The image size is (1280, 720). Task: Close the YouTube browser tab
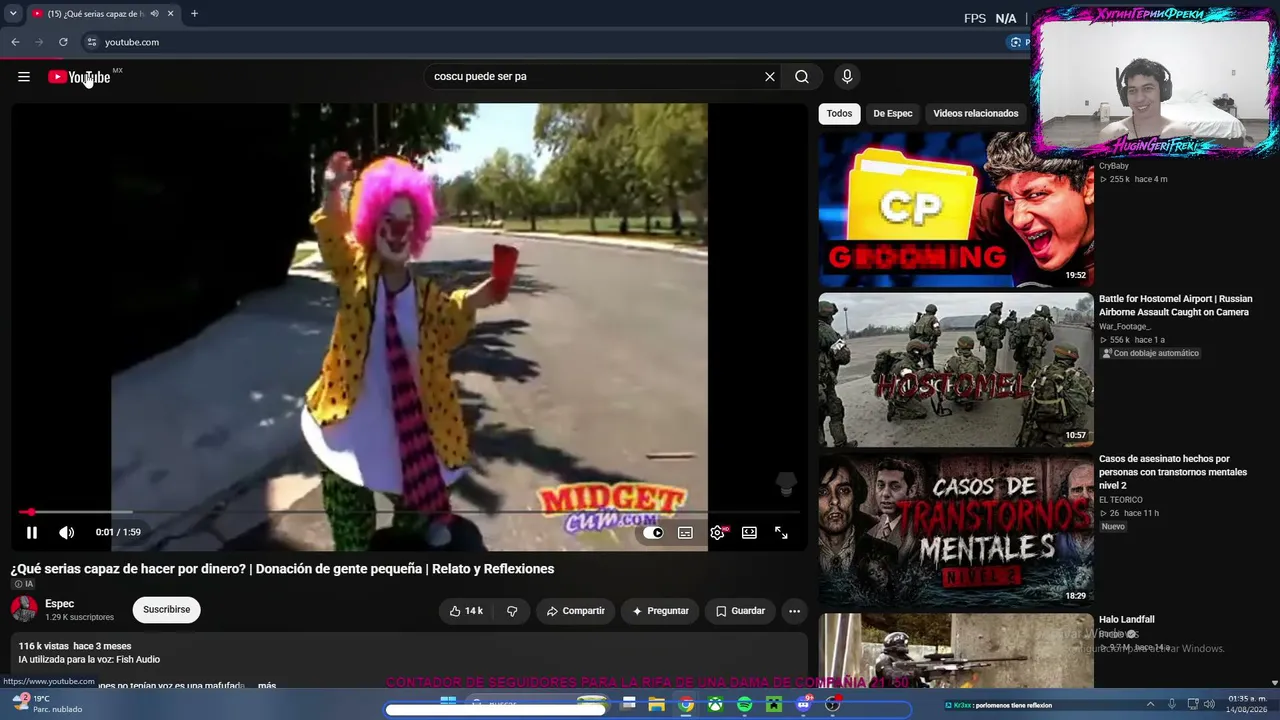(170, 14)
